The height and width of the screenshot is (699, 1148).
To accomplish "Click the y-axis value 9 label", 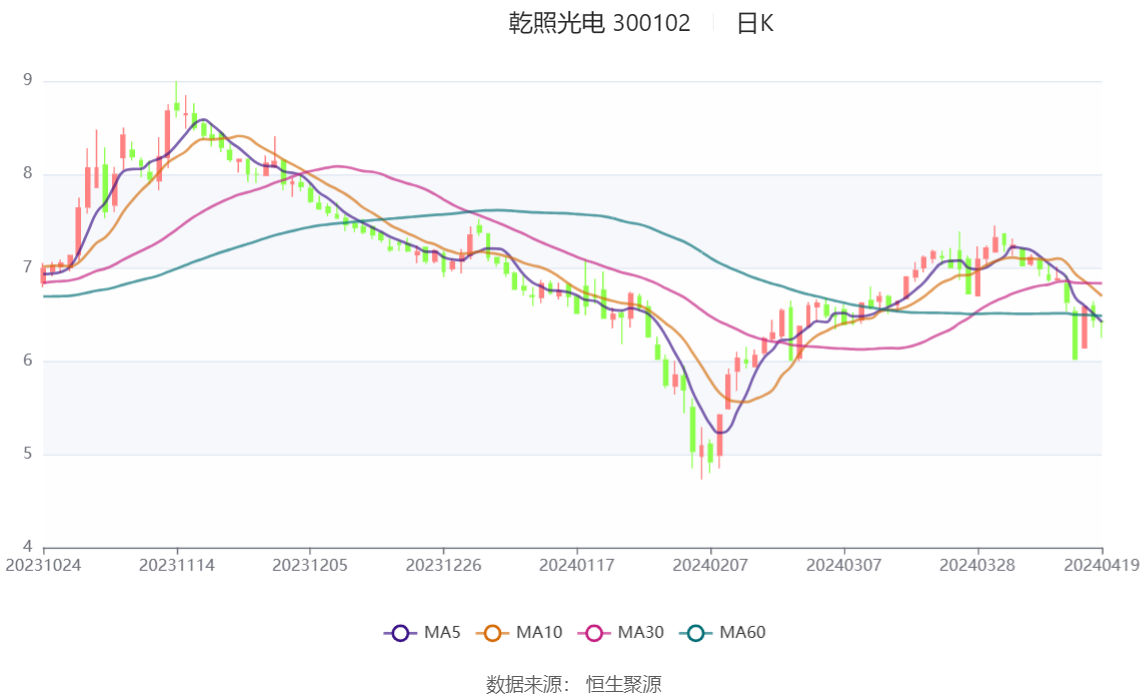I will tap(28, 80).
